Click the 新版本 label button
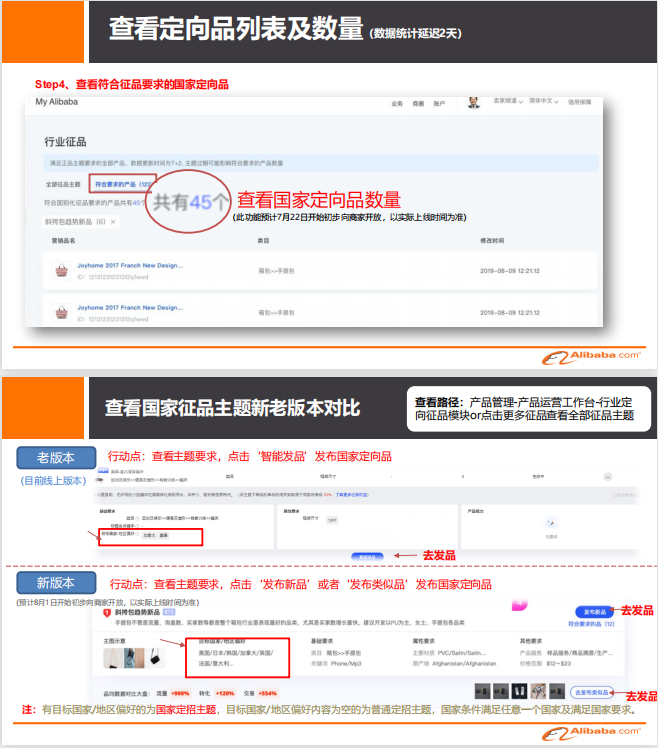 click(57, 583)
